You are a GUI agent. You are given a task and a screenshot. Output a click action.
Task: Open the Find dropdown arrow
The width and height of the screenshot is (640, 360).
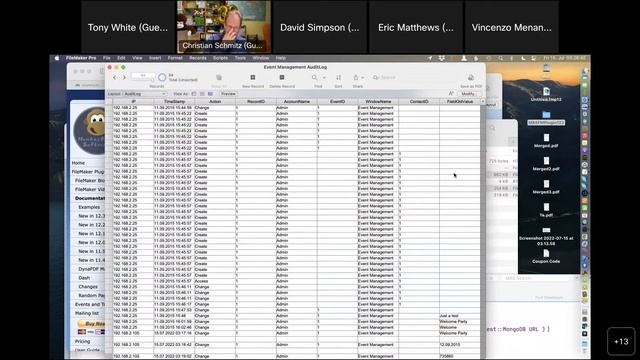coord(324,78)
